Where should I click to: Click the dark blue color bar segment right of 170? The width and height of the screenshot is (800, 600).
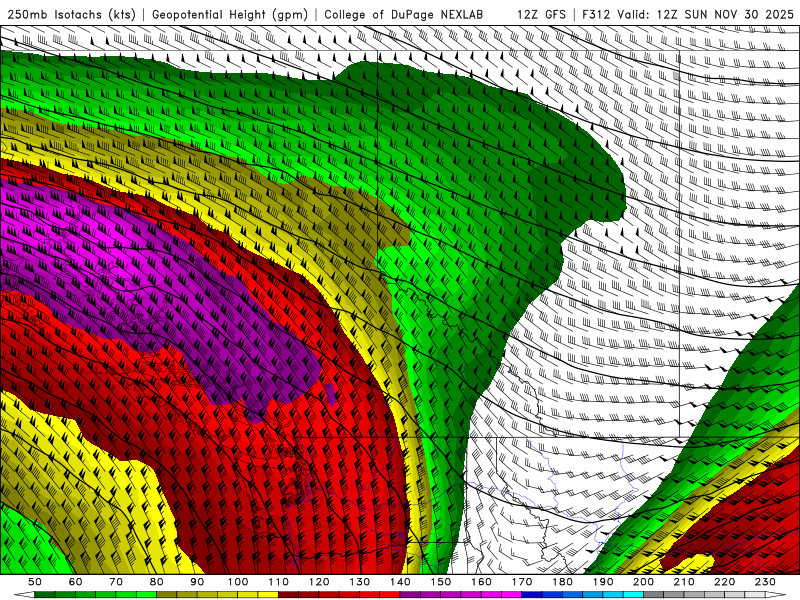click(x=532, y=595)
